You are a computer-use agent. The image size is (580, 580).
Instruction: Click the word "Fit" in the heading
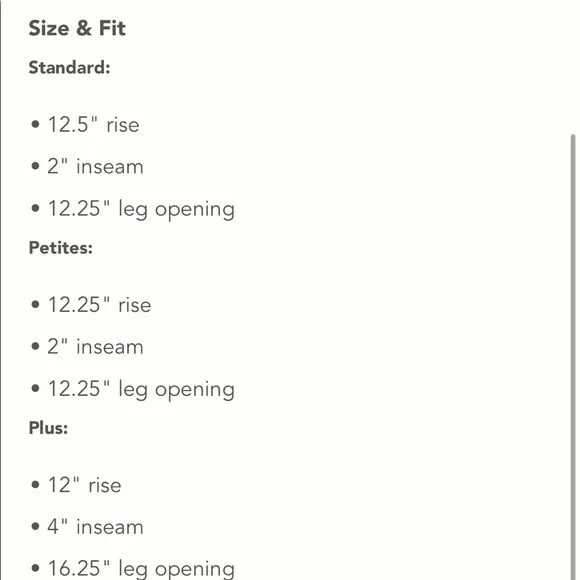[112, 28]
